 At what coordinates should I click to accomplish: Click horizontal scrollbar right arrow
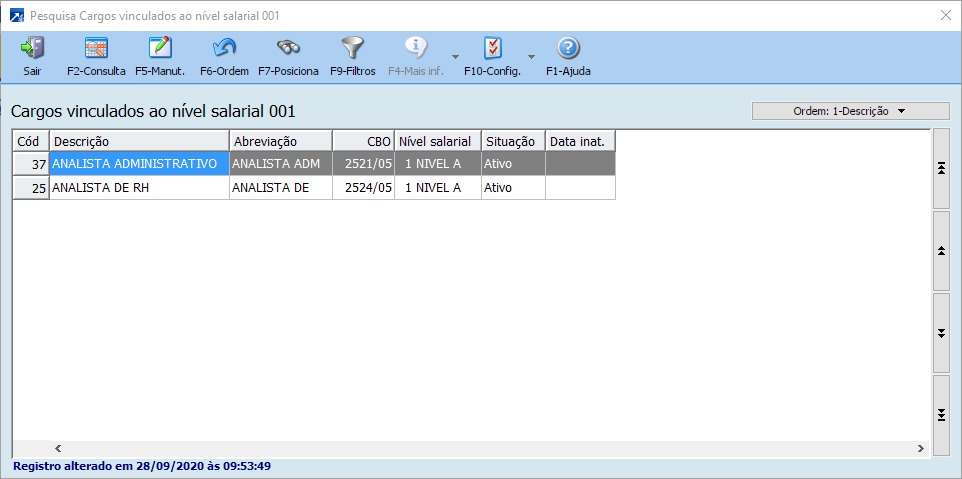921,448
